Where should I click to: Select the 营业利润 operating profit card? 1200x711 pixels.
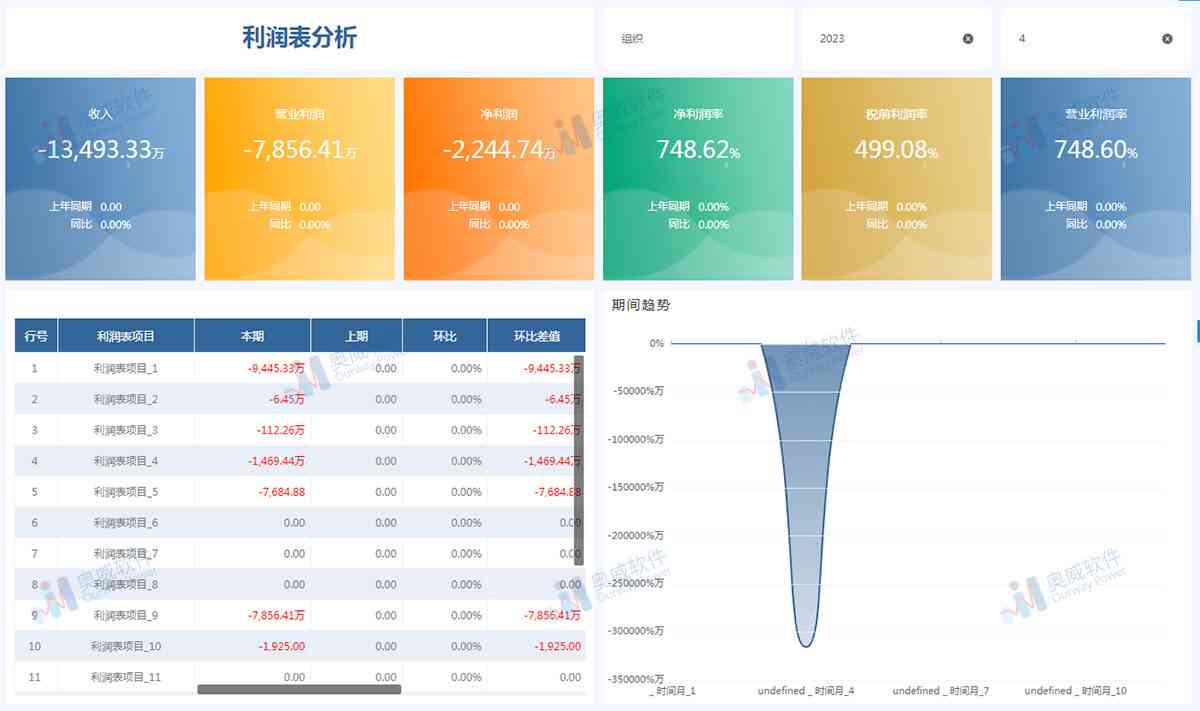pyautogui.click(x=298, y=178)
